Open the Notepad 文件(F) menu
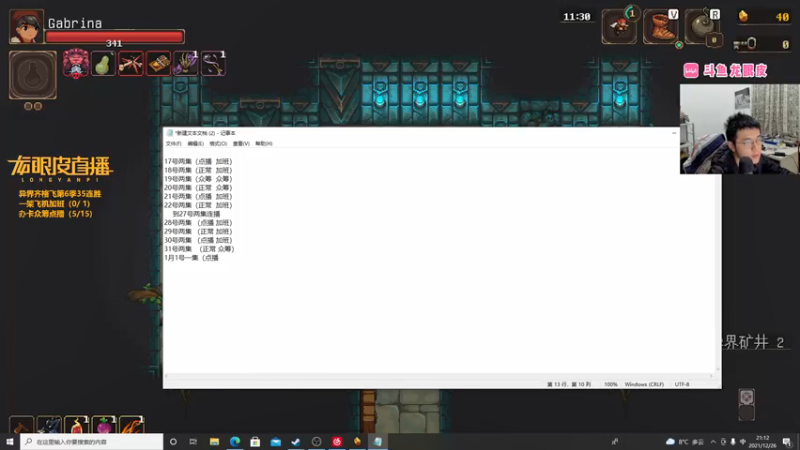 point(173,143)
